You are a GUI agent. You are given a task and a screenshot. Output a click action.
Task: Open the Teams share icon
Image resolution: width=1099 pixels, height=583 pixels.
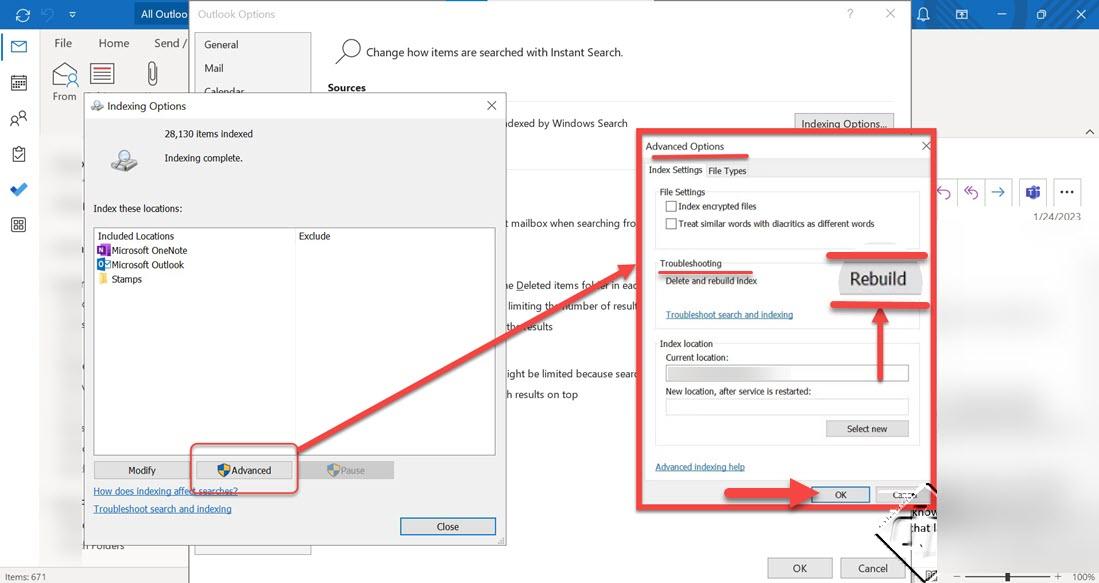pos(1032,192)
